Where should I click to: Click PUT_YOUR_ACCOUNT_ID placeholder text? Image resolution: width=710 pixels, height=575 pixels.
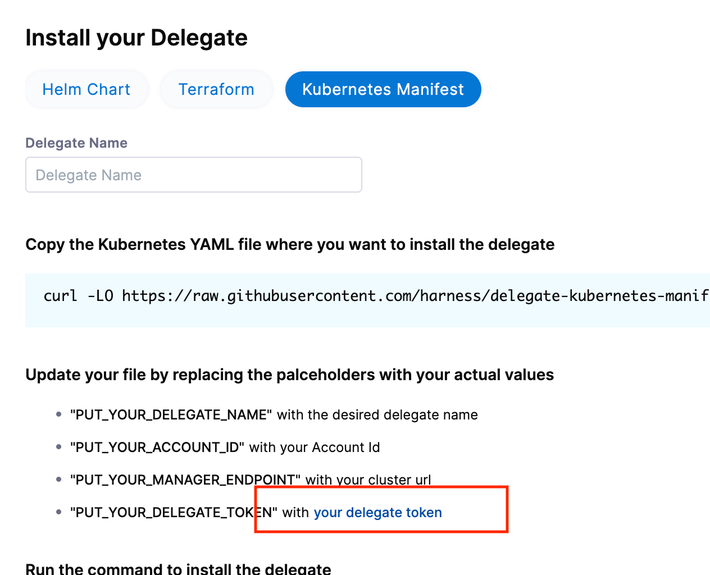tap(157, 447)
